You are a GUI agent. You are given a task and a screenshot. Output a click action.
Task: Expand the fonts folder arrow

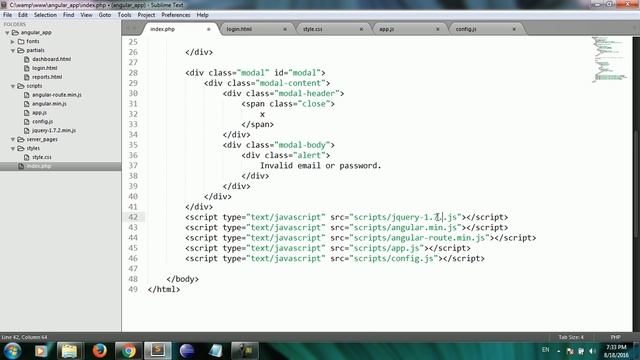[13, 41]
